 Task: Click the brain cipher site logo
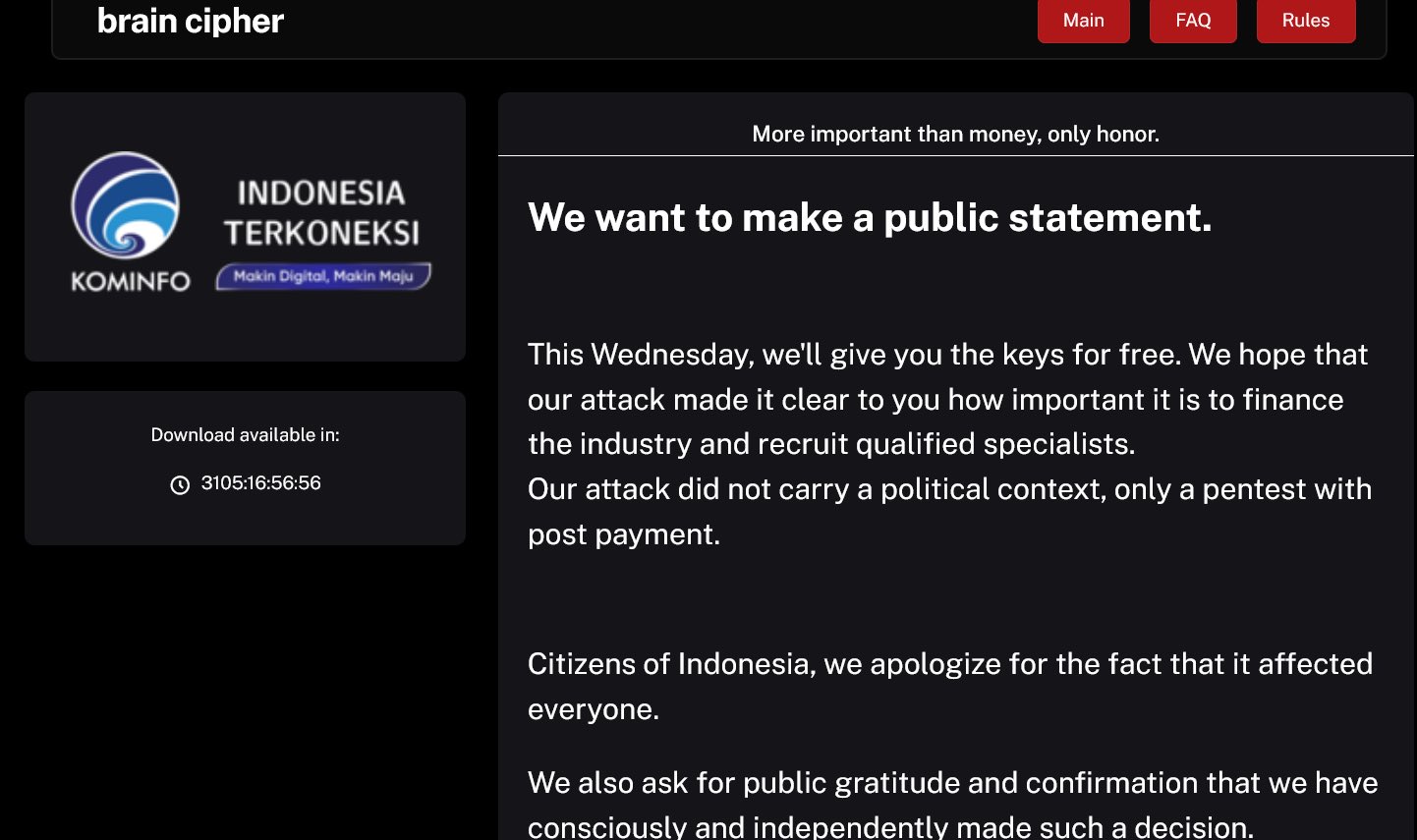pyautogui.click(x=191, y=21)
